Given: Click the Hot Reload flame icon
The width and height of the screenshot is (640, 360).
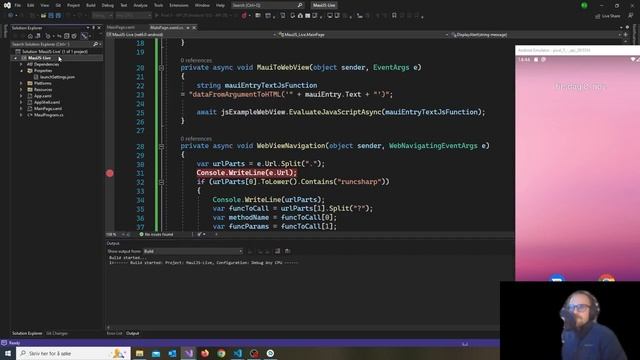Looking at the screenshot, I should (x=244, y=16).
